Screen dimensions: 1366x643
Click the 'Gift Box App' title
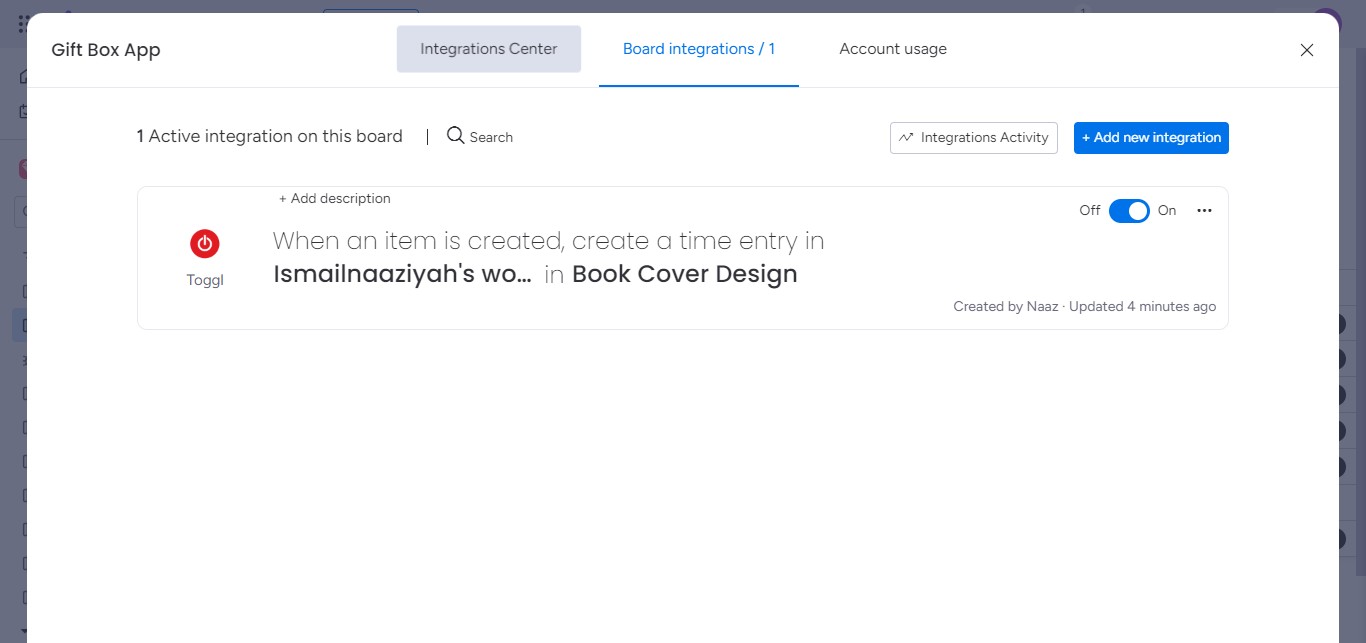(x=106, y=50)
